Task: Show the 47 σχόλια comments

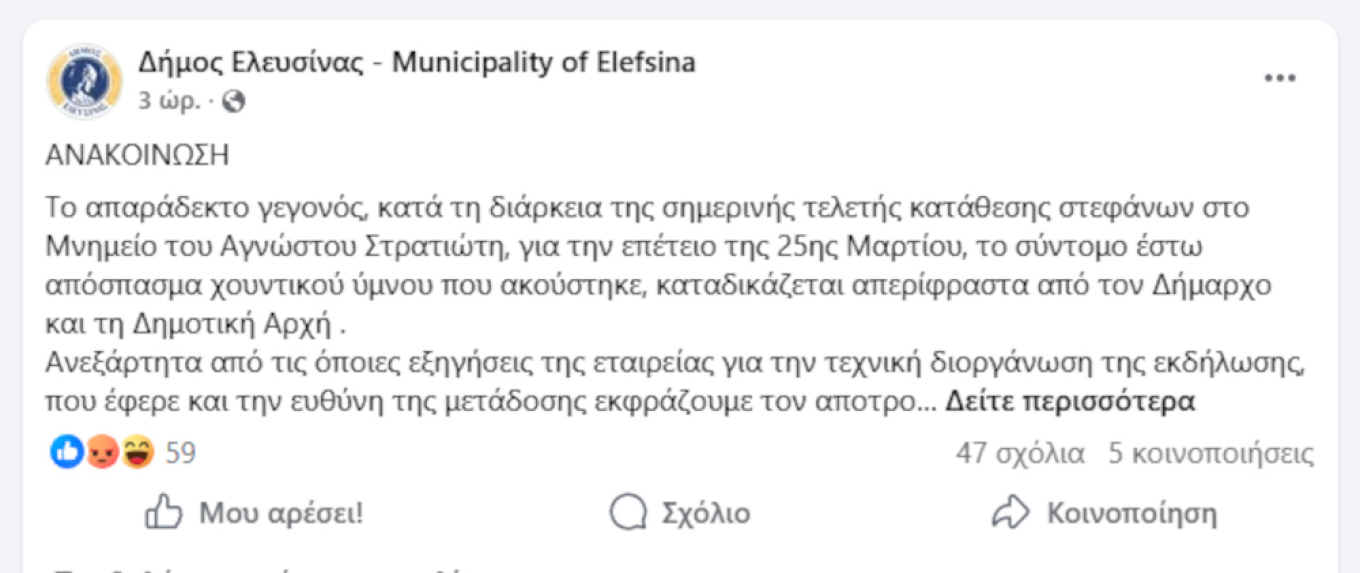Action: (x=1020, y=454)
